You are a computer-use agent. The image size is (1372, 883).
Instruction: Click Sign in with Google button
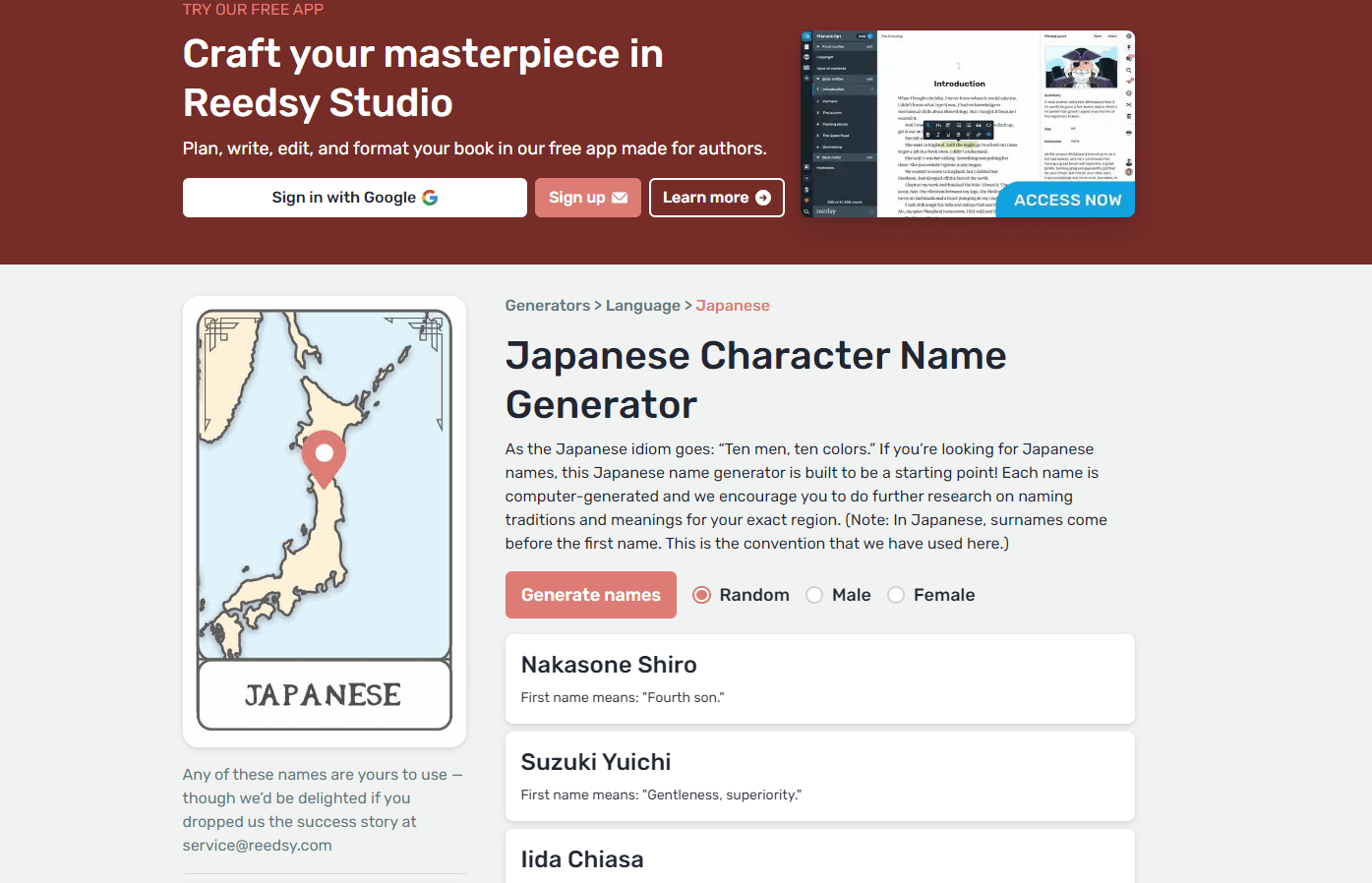coord(354,198)
